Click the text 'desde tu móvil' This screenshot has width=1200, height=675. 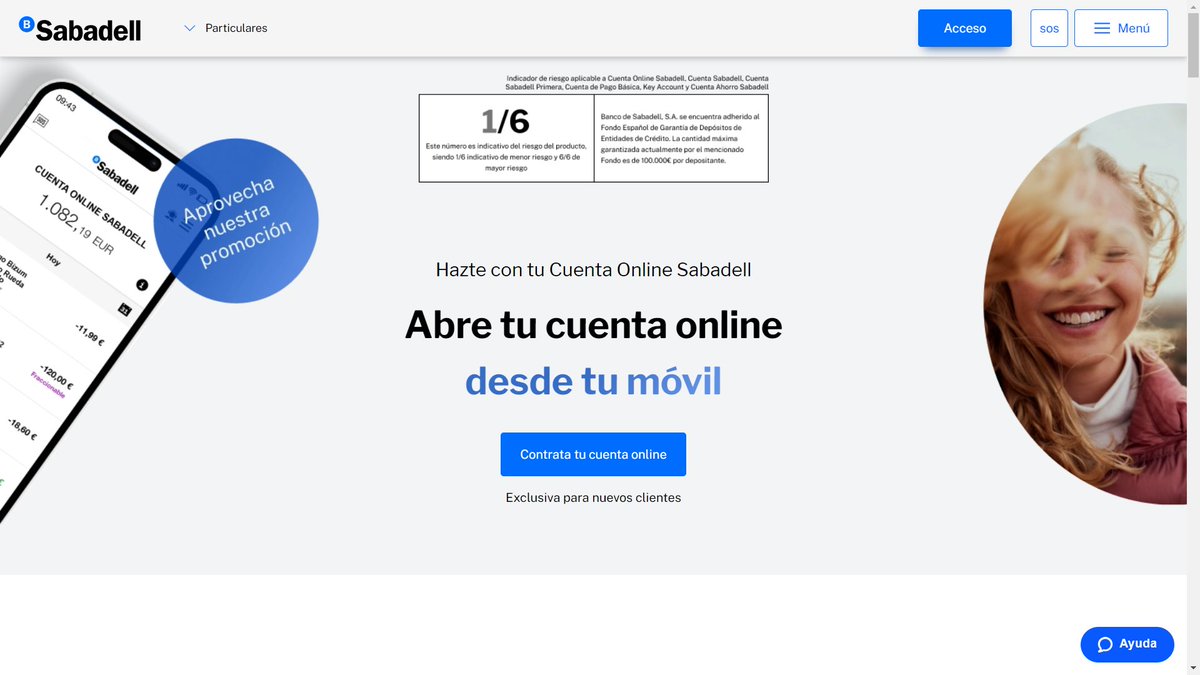[x=593, y=381]
